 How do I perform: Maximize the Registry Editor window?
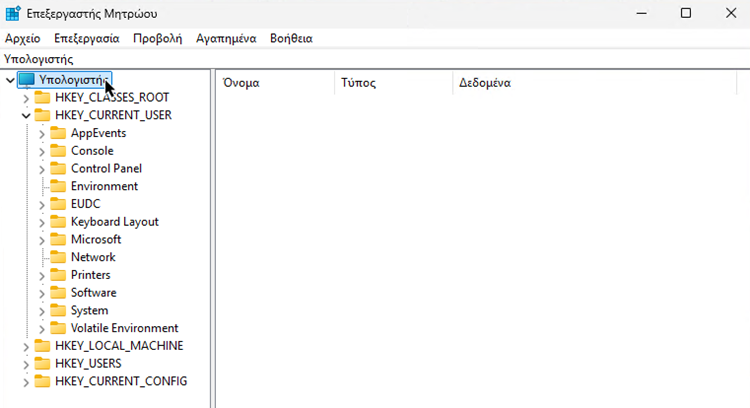point(686,13)
